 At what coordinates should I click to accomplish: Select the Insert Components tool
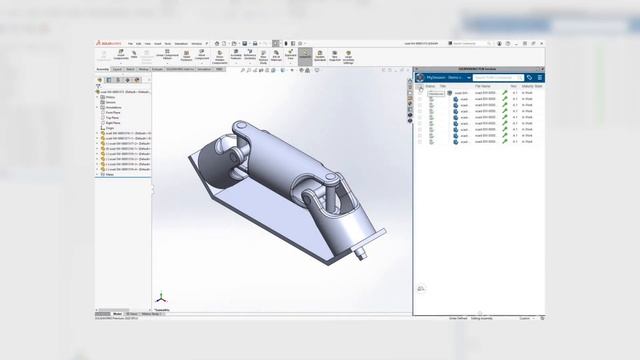pos(121,55)
